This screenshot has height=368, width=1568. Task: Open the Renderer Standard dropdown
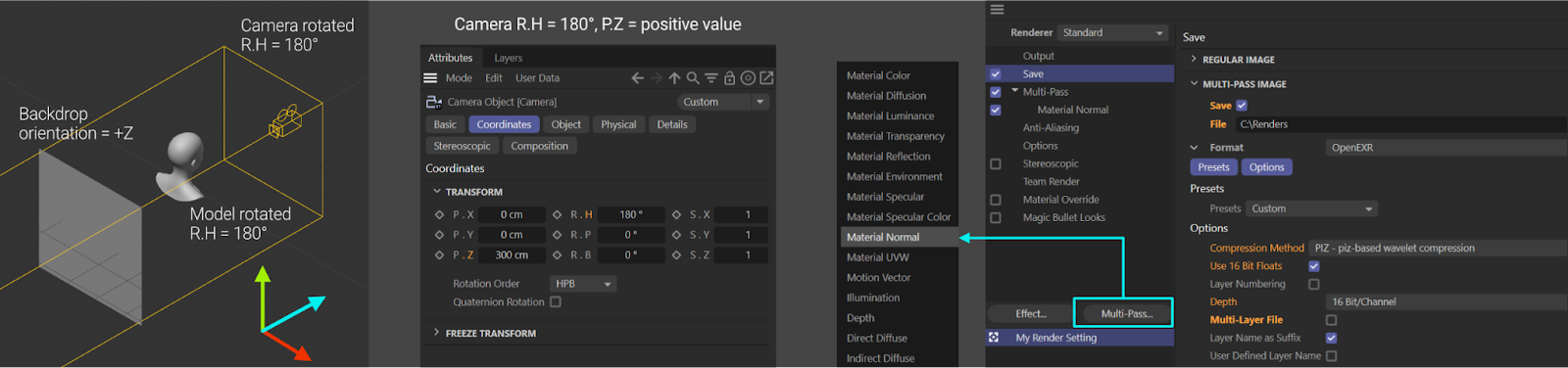point(1113,32)
